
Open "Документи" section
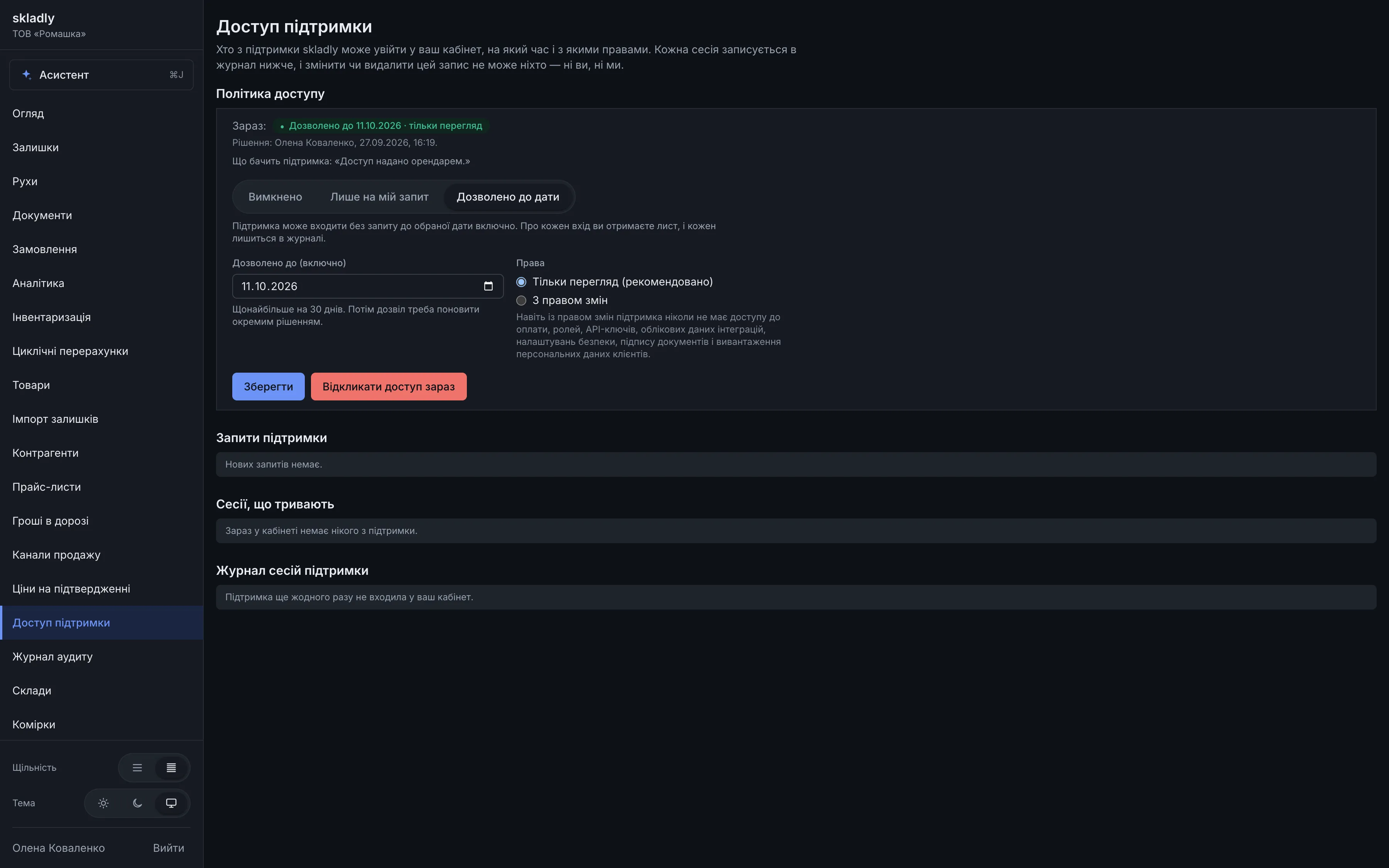(101, 215)
